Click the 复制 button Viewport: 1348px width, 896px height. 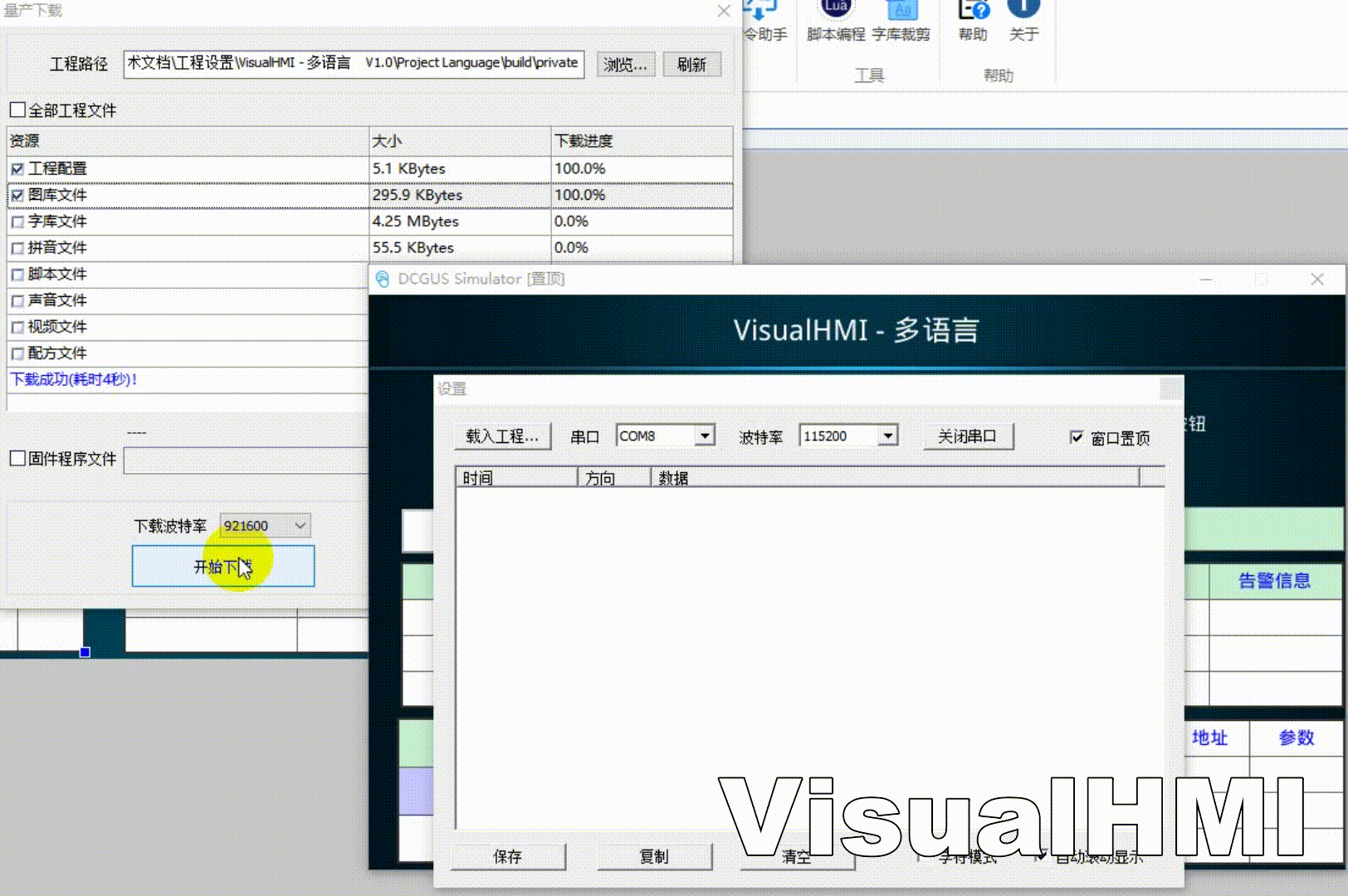tap(654, 856)
